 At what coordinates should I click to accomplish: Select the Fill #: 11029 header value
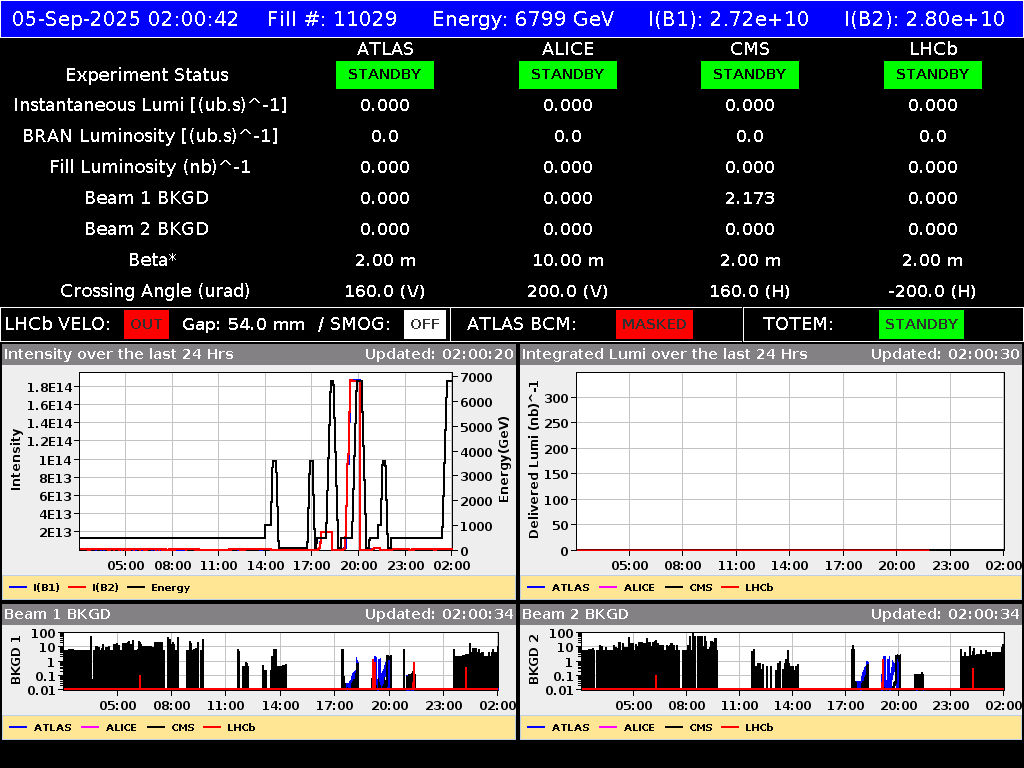(x=332, y=19)
